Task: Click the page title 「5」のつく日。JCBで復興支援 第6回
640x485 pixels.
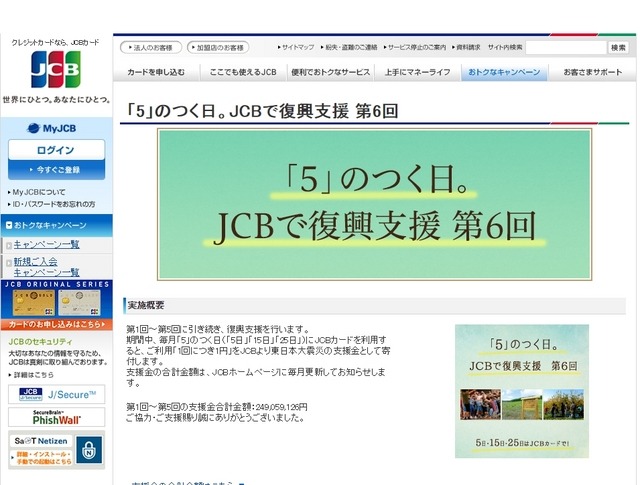Action: (x=262, y=111)
